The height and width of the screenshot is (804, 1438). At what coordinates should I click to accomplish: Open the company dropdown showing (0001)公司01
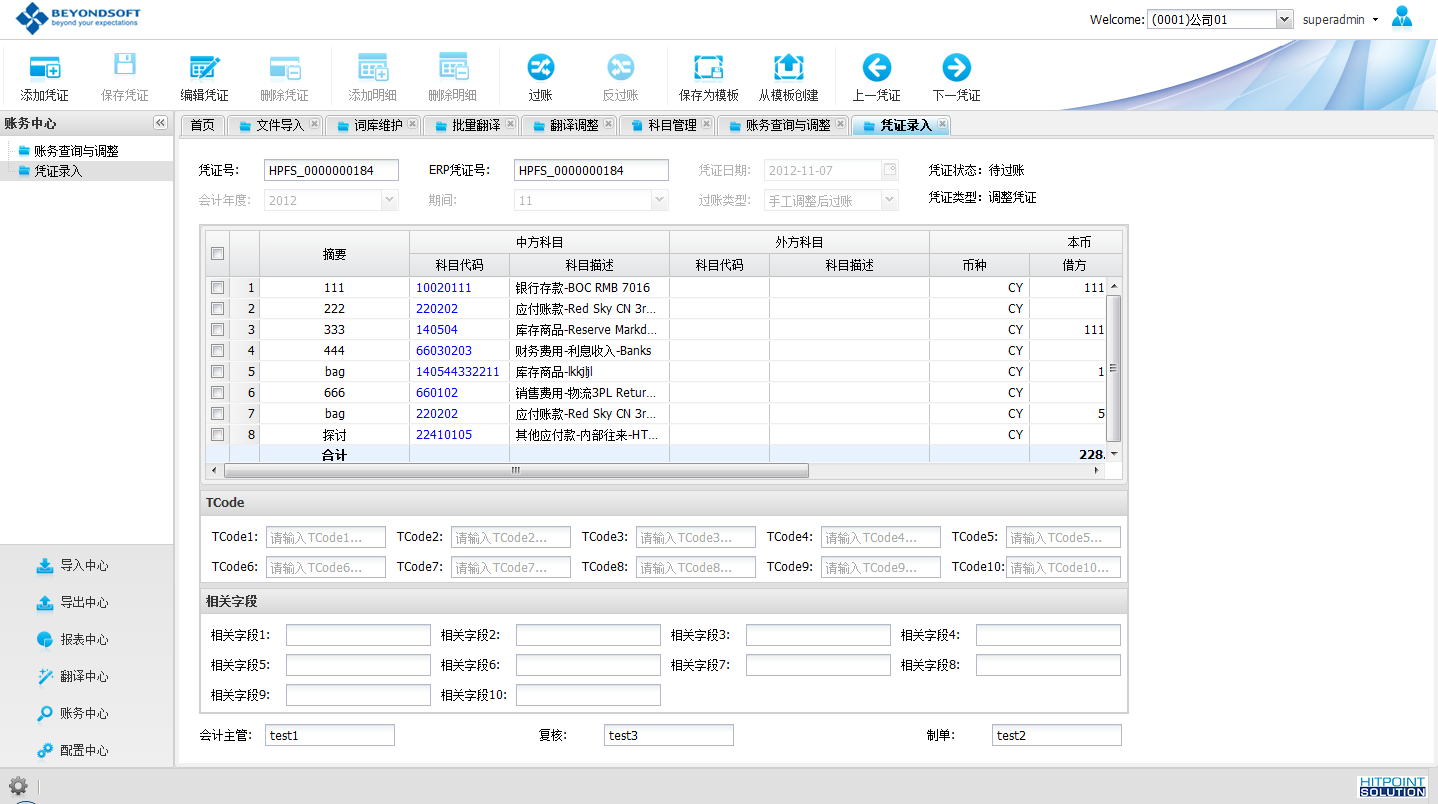pos(1284,20)
